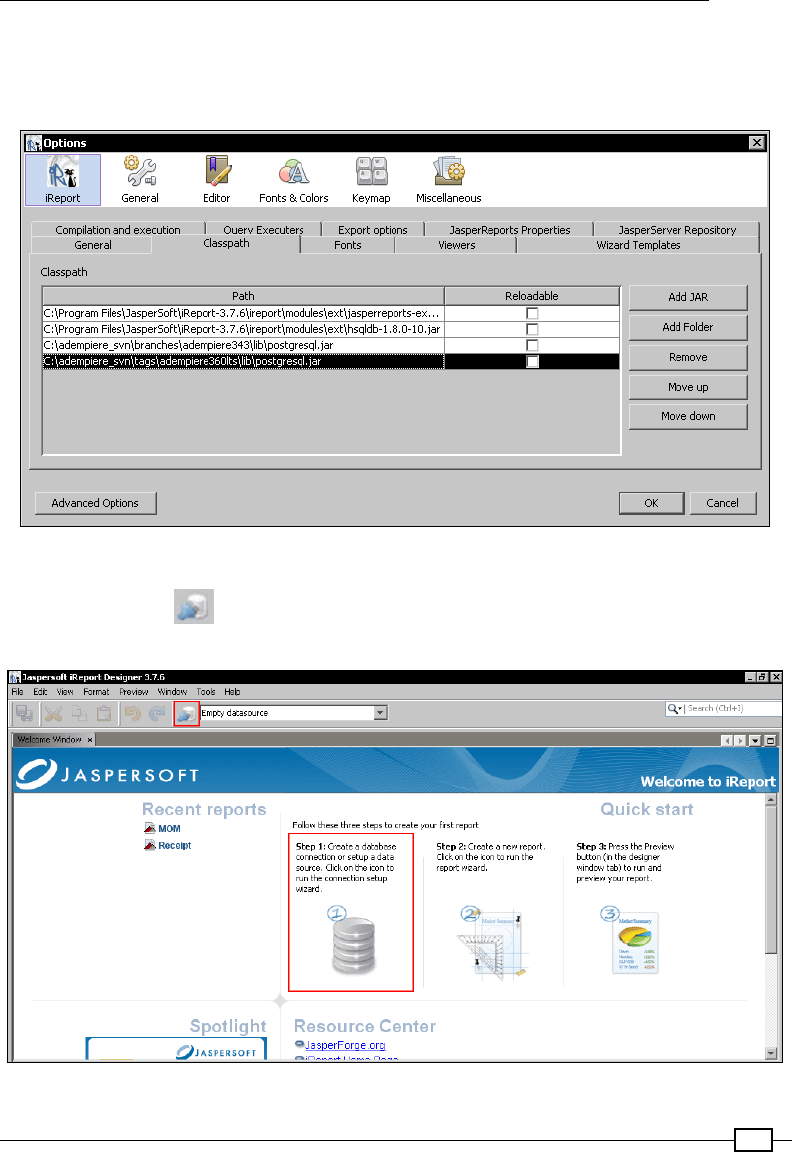Open the iReport options category

pyautogui.click(x=62, y=180)
